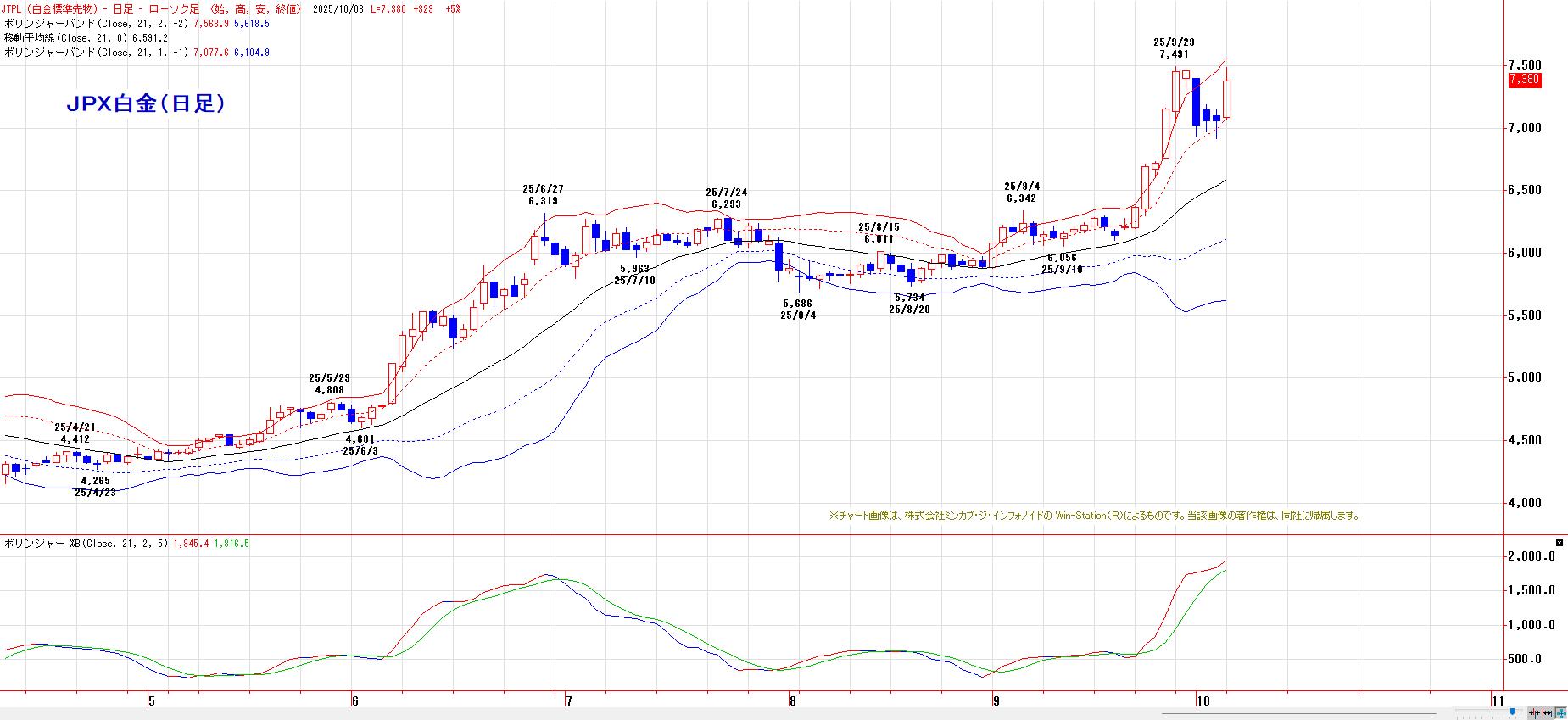Click the 4,000 price axis label
Viewport: 1568px width, 720px height.
pyautogui.click(x=1524, y=503)
